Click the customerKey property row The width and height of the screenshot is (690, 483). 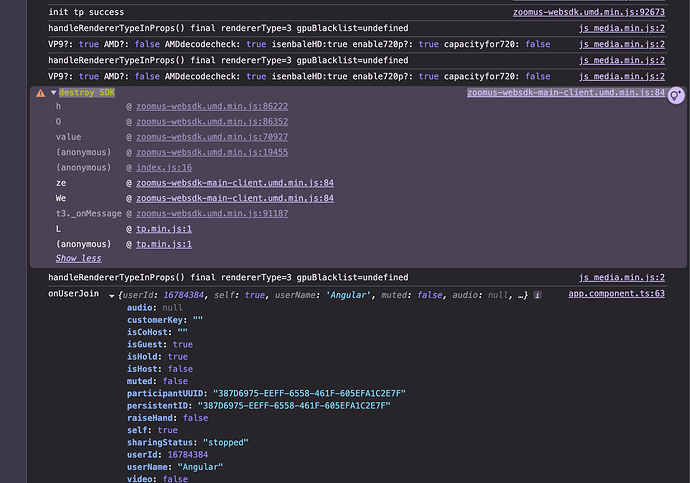click(x=165, y=320)
